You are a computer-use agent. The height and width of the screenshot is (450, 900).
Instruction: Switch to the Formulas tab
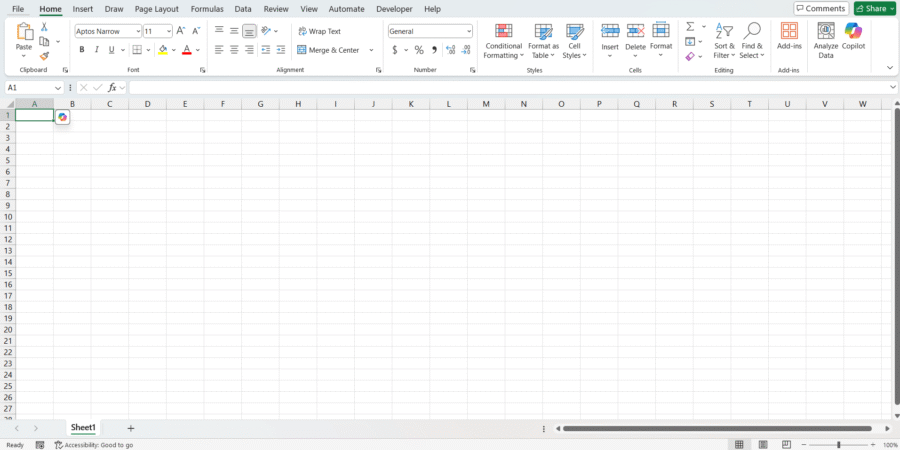coord(207,9)
